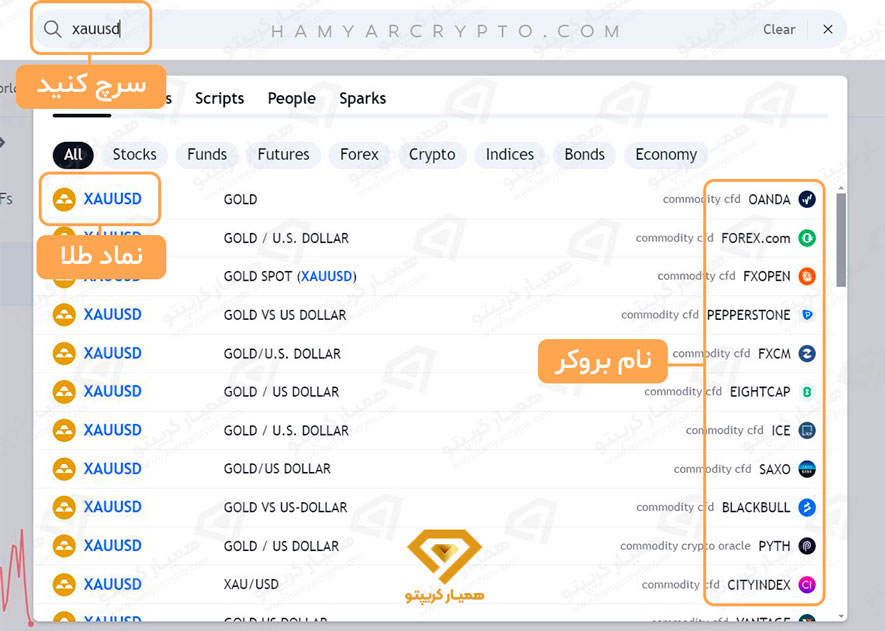Click the results list vertical scrollbar
The image size is (885, 631).
click(x=841, y=240)
